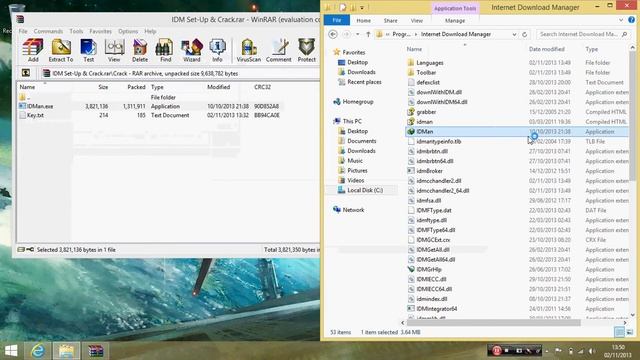Image resolution: width=640 pixels, height=360 pixels.
Task: Sort WinRAR list by the Modified column
Action: [x=218, y=87]
